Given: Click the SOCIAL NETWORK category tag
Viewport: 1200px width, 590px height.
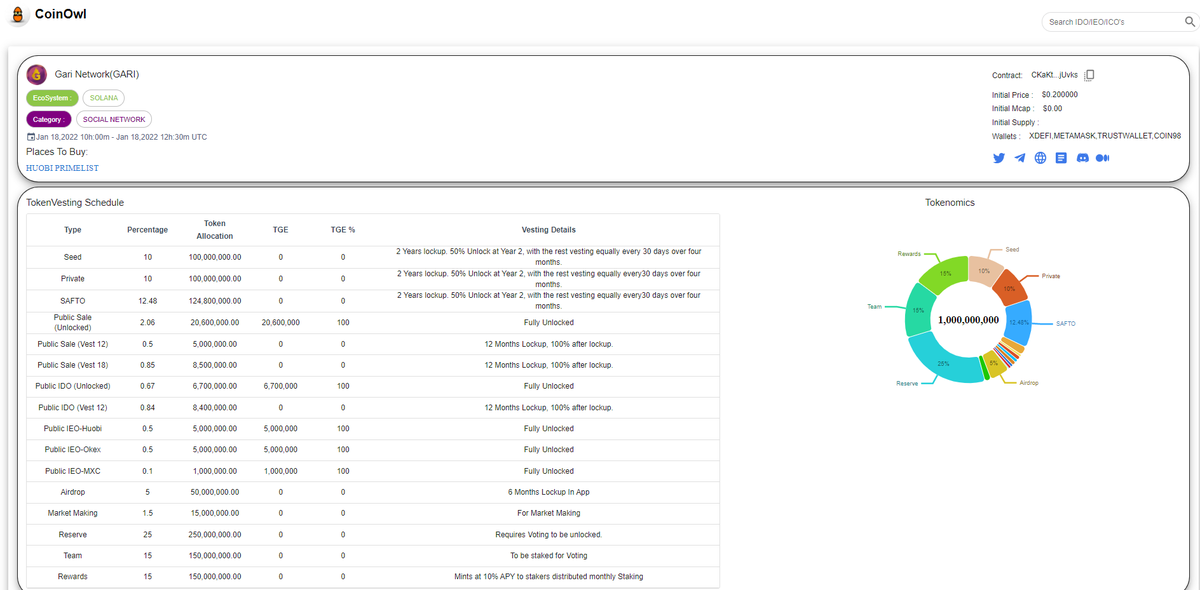Looking at the screenshot, I should (x=114, y=119).
